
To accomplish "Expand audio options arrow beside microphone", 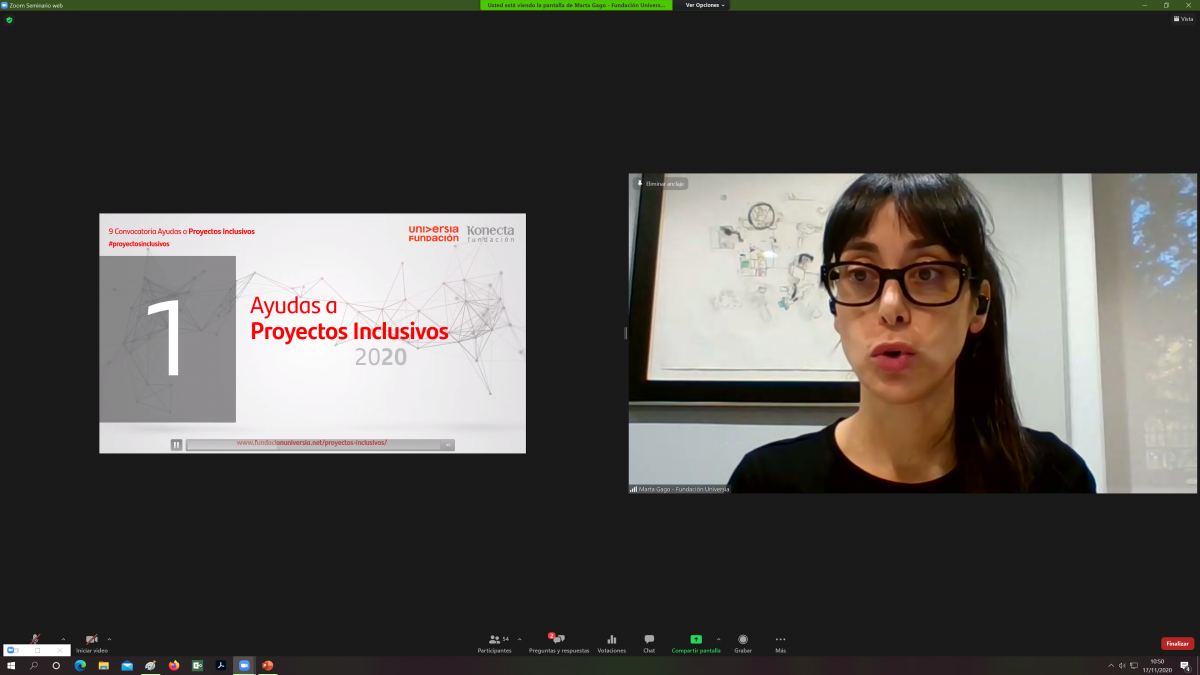I will click(x=63, y=638).
